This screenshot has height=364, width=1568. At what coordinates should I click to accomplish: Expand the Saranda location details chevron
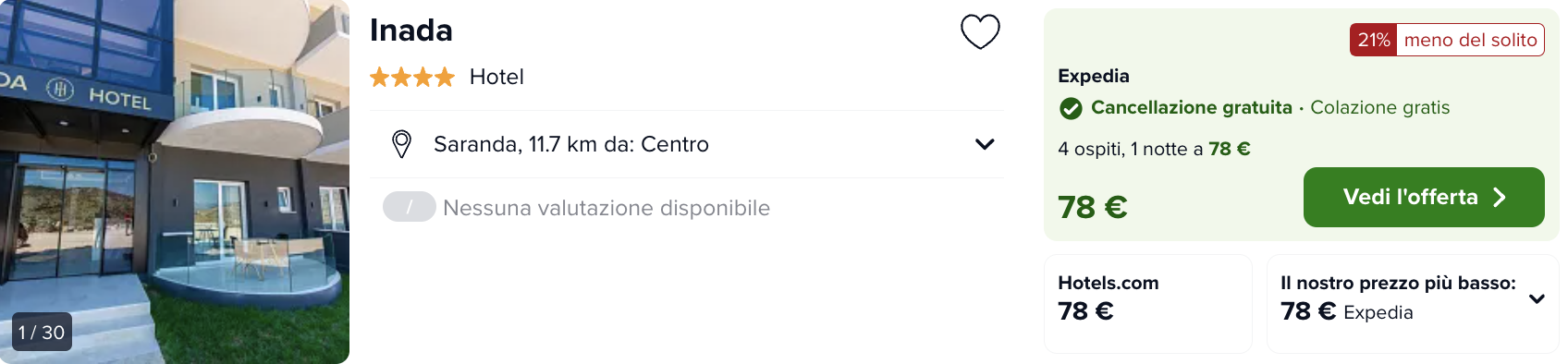pyautogui.click(x=985, y=144)
